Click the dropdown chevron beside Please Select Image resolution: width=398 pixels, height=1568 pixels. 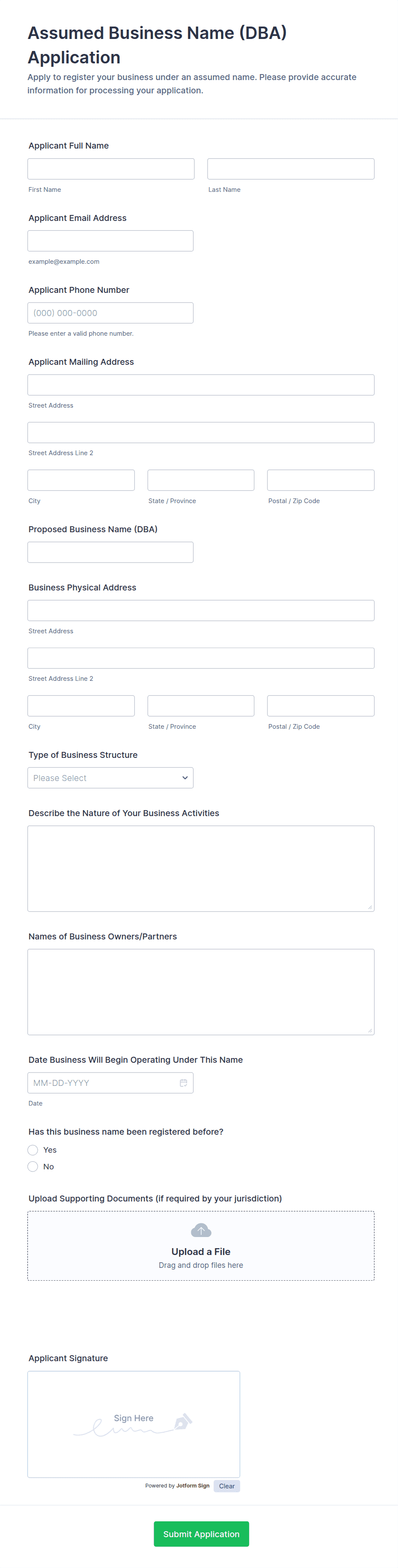(x=185, y=778)
